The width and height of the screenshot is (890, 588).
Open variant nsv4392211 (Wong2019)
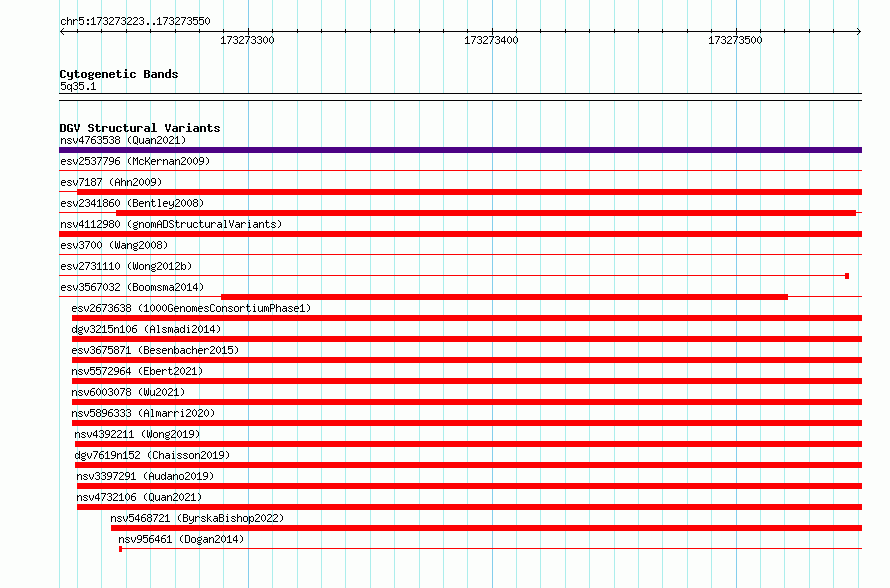click(137, 434)
